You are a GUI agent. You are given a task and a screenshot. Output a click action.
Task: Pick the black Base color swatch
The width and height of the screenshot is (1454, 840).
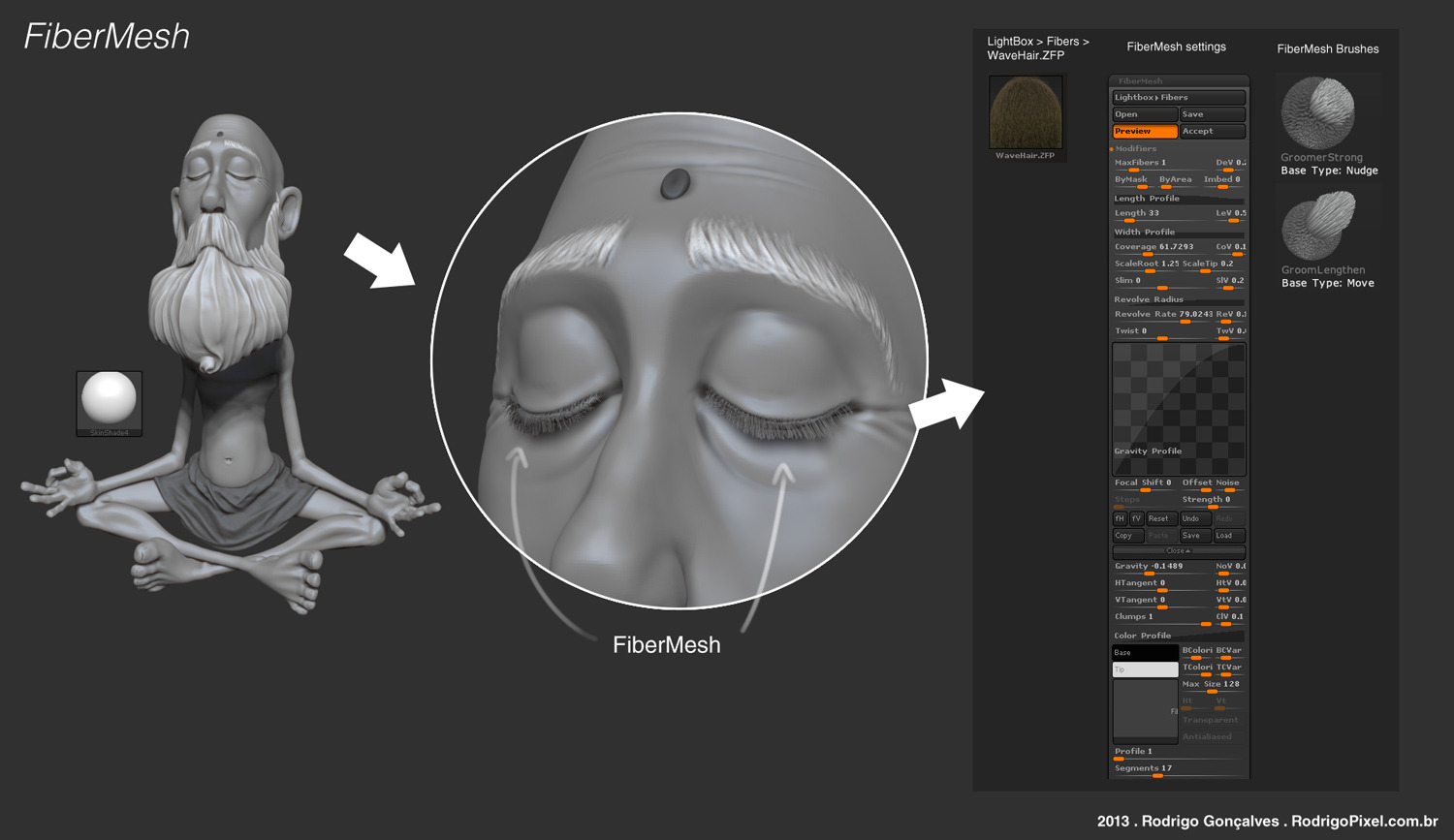(x=1145, y=653)
